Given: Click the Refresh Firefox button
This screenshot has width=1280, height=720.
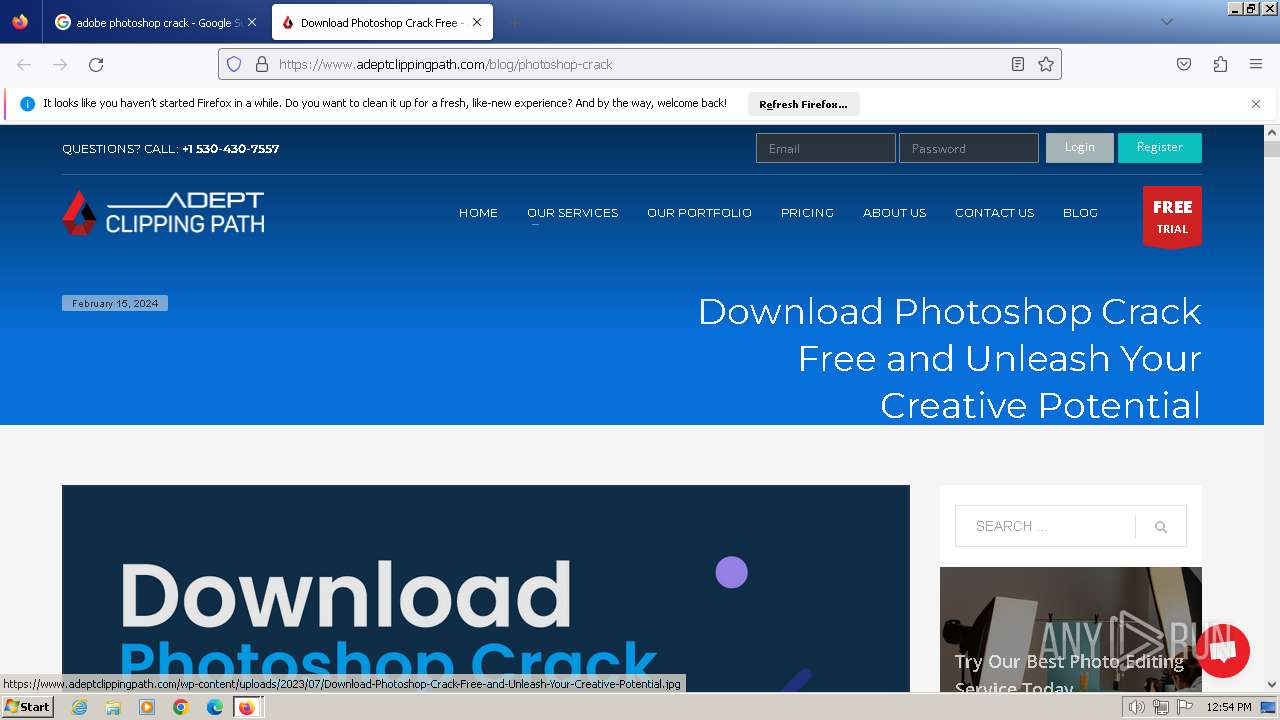Looking at the screenshot, I should coord(803,104).
